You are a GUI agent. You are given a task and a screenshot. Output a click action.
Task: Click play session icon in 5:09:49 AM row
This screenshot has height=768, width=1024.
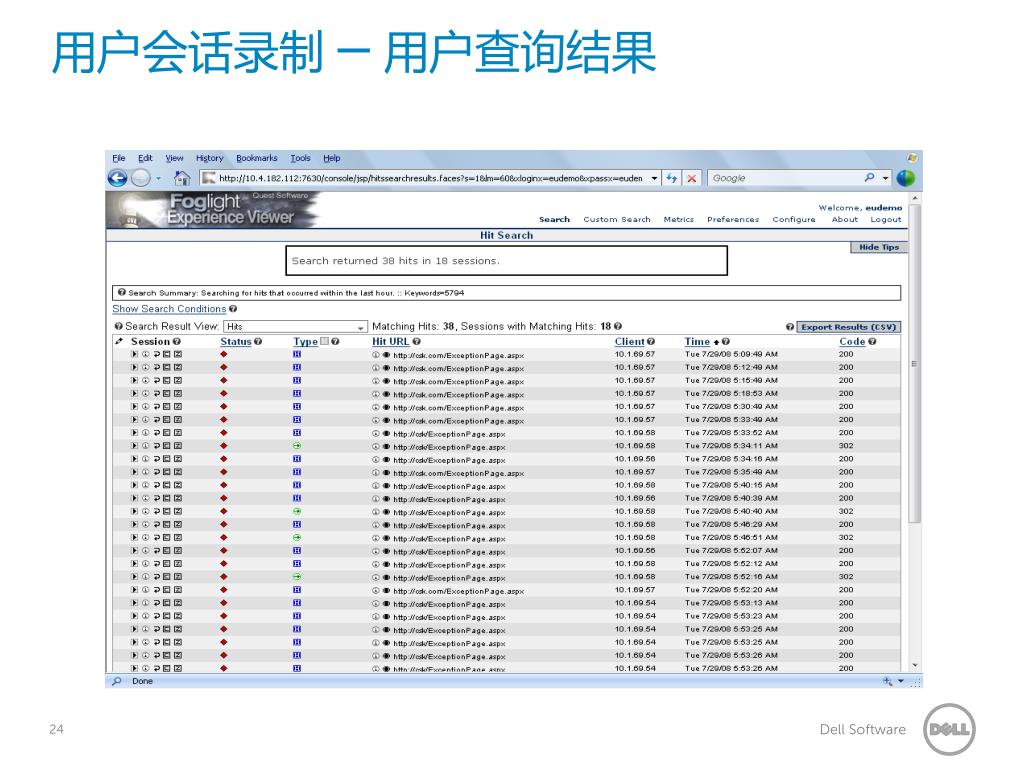coord(135,355)
